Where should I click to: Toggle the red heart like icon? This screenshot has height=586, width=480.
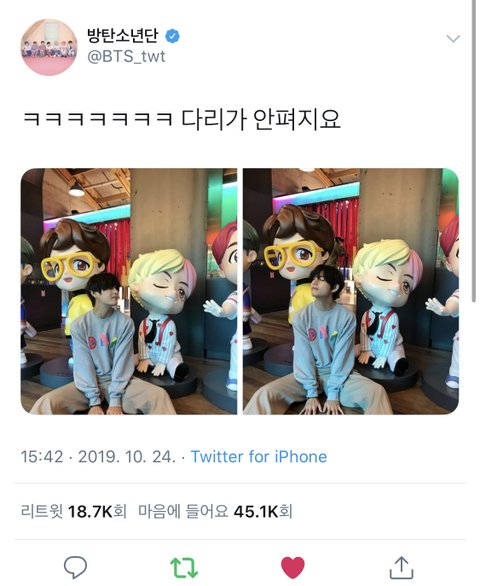293,567
